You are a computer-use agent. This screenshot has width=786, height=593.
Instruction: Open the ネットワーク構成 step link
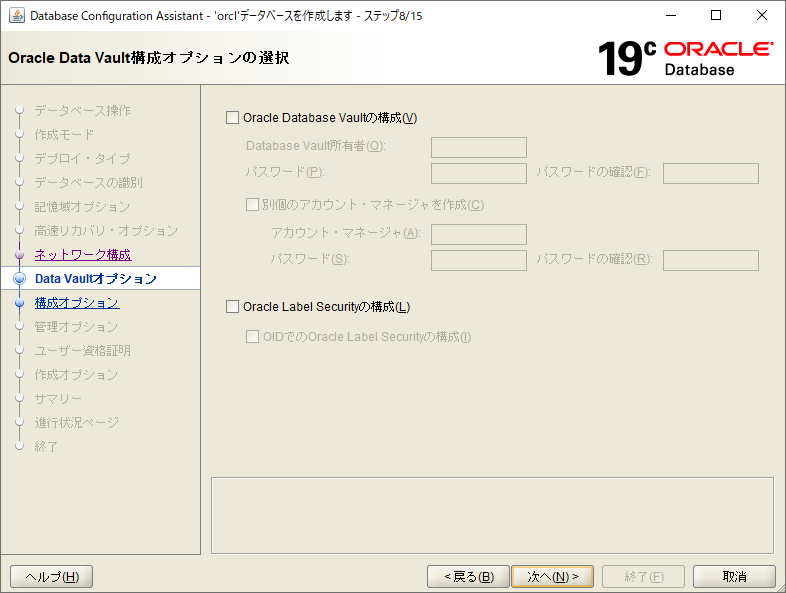[83, 255]
